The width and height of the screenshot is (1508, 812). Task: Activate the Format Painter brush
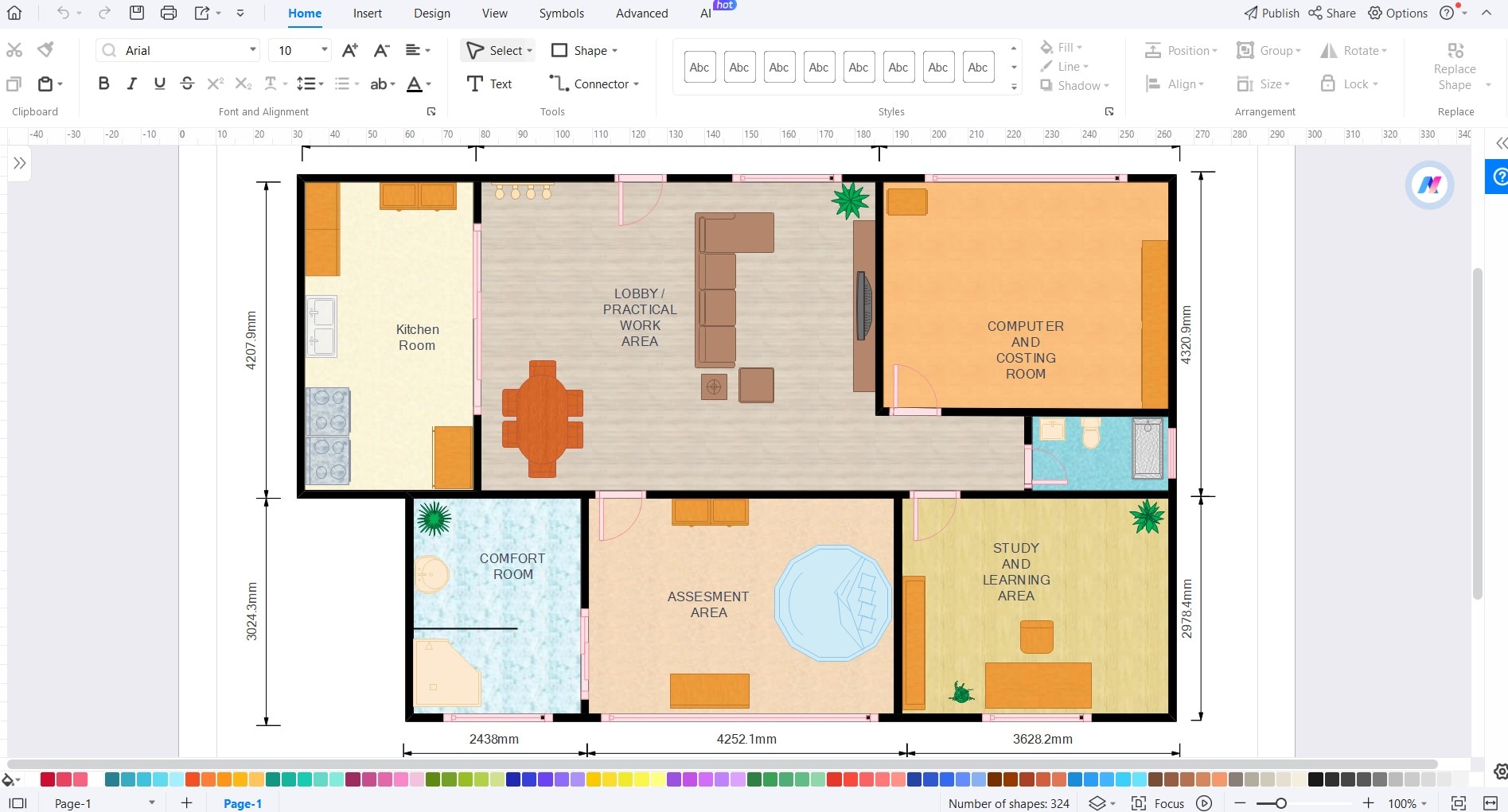pyautogui.click(x=46, y=49)
